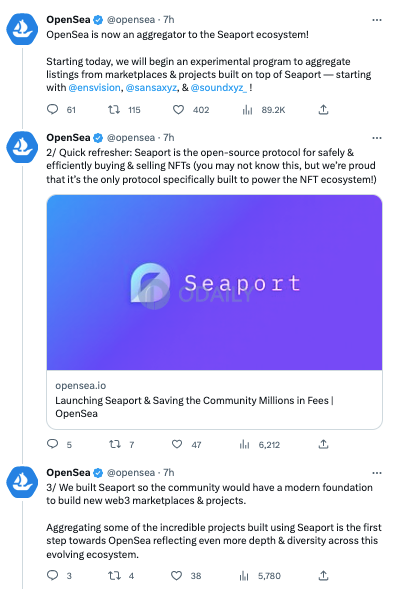Image resolution: width=393 pixels, height=589 pixels.
Task: Open more options on third tweet
Action: pos(376,473)
